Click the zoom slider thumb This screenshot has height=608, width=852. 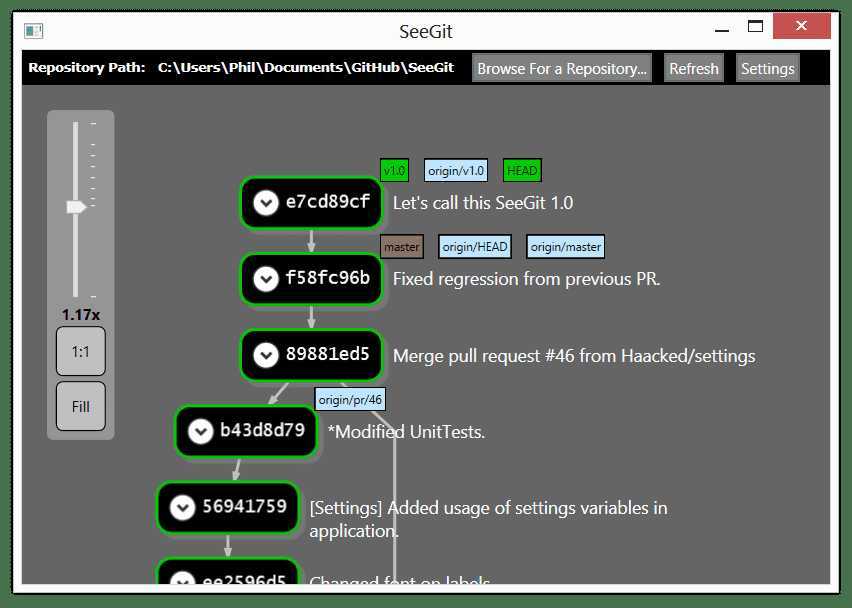(76, 207)
